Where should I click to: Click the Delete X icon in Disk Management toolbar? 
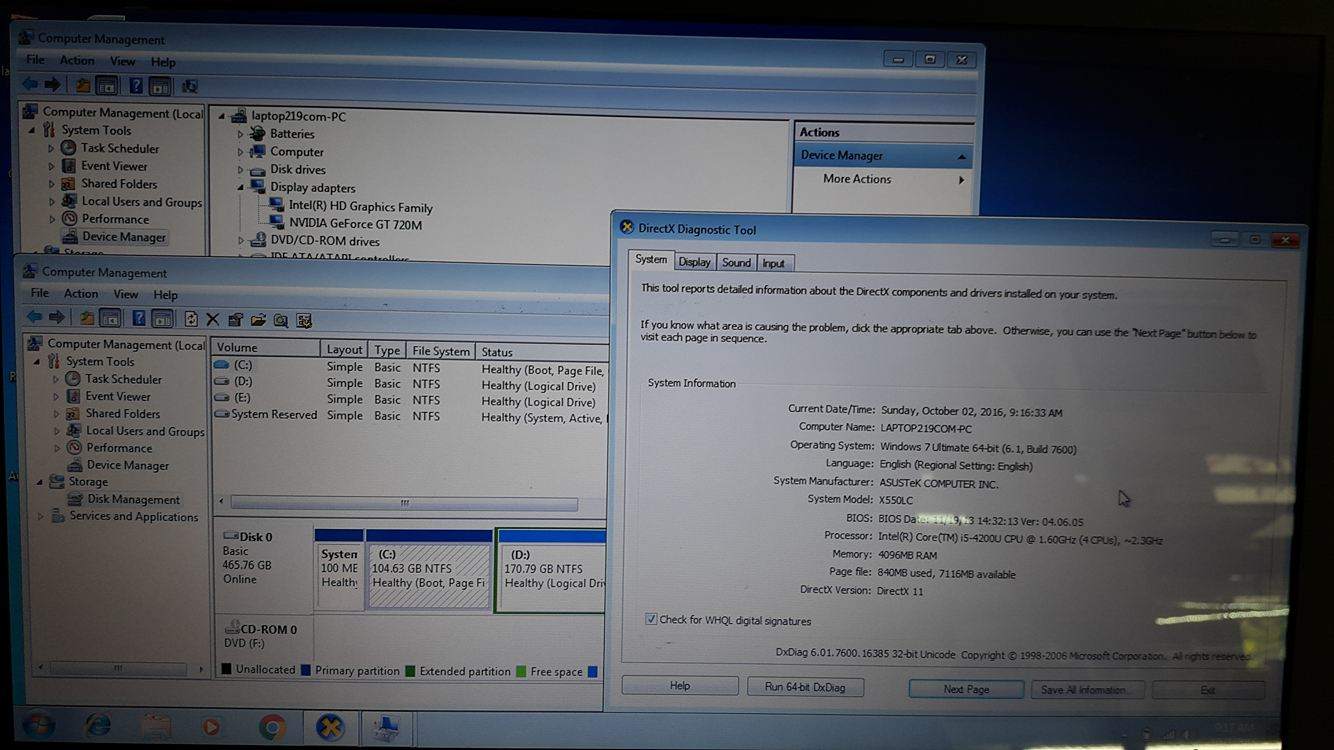[x=213, y=320]
